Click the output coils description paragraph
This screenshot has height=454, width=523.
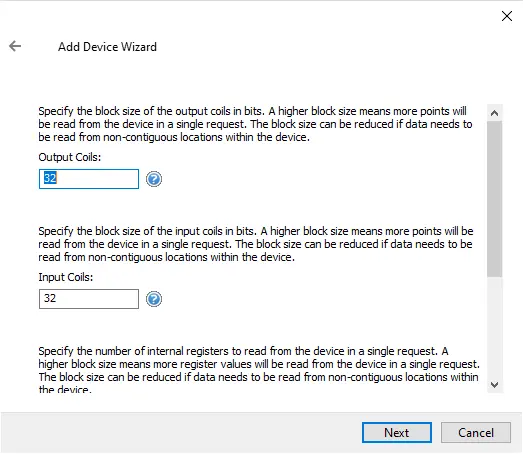tap(255, 124)
